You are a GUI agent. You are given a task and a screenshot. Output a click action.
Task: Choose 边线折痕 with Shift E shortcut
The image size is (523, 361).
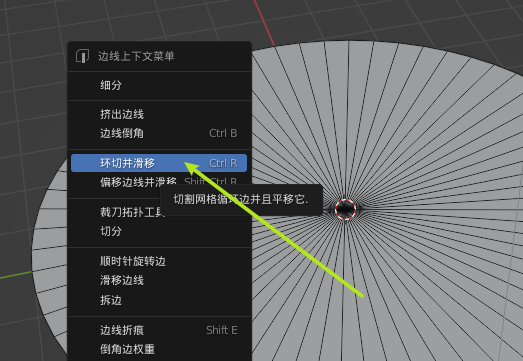point(159,330)
